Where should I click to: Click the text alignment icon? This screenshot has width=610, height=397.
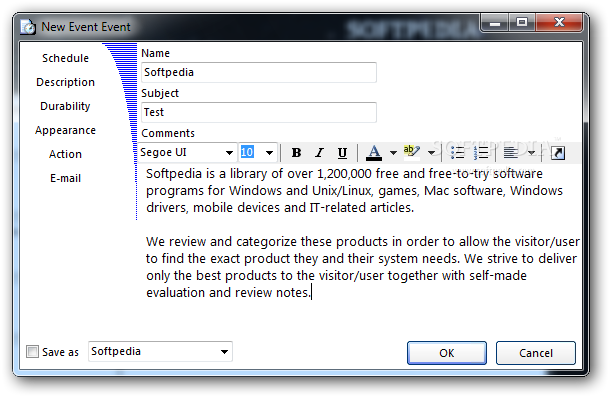511,153
